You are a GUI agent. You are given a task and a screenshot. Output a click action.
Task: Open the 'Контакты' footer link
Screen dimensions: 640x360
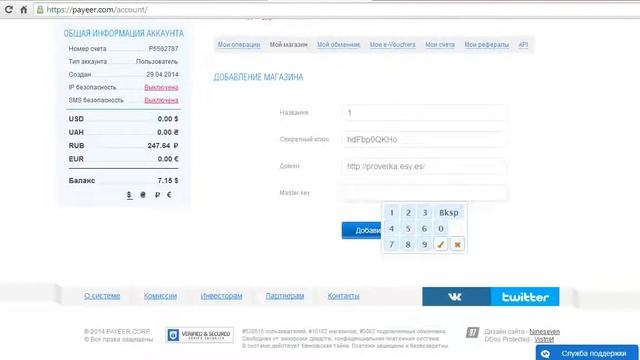click(344, 296)
